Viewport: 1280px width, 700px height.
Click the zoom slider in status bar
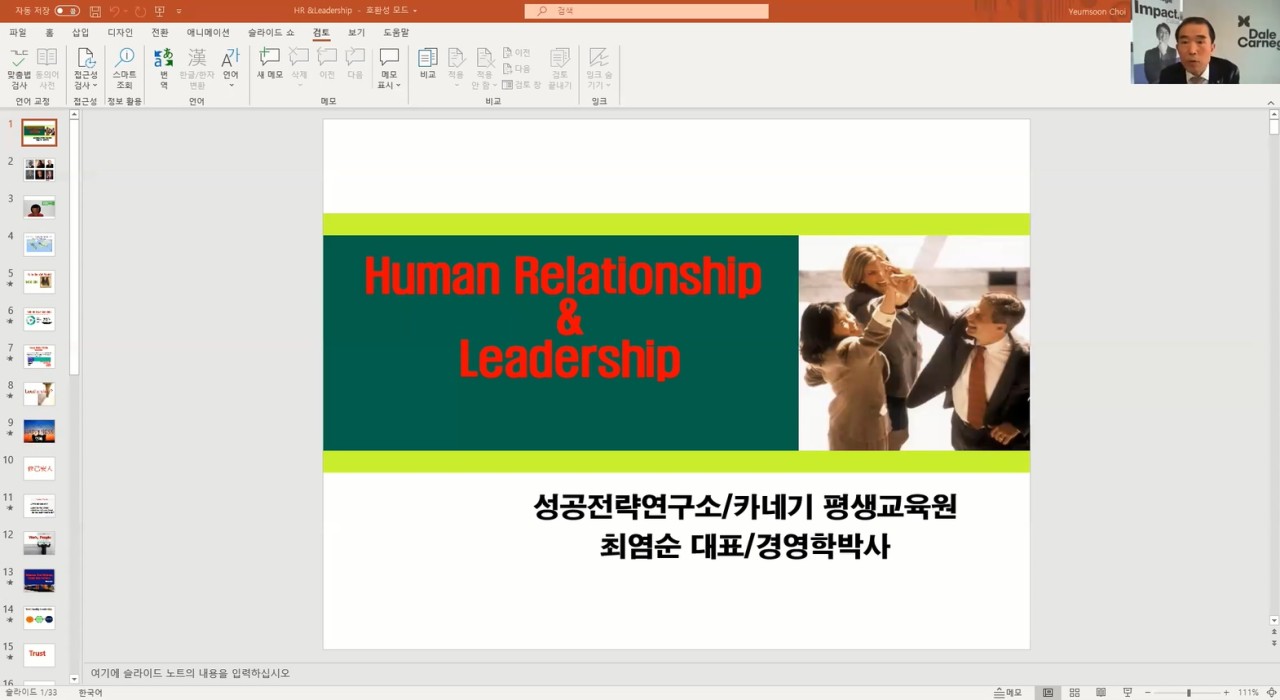click(1188, 692)
